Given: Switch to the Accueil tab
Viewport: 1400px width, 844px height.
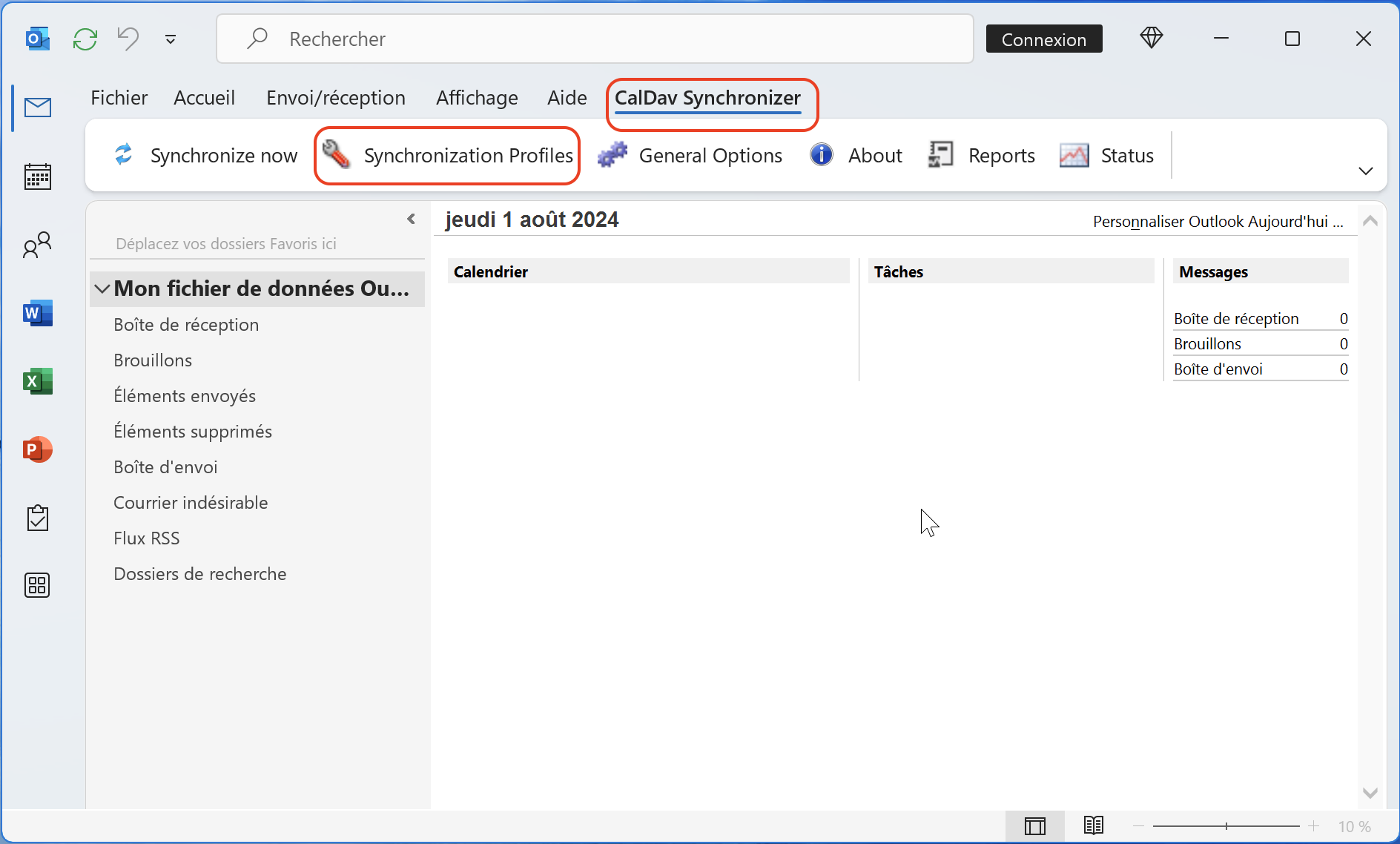Looking at the screenshot, I should [204, 98].
